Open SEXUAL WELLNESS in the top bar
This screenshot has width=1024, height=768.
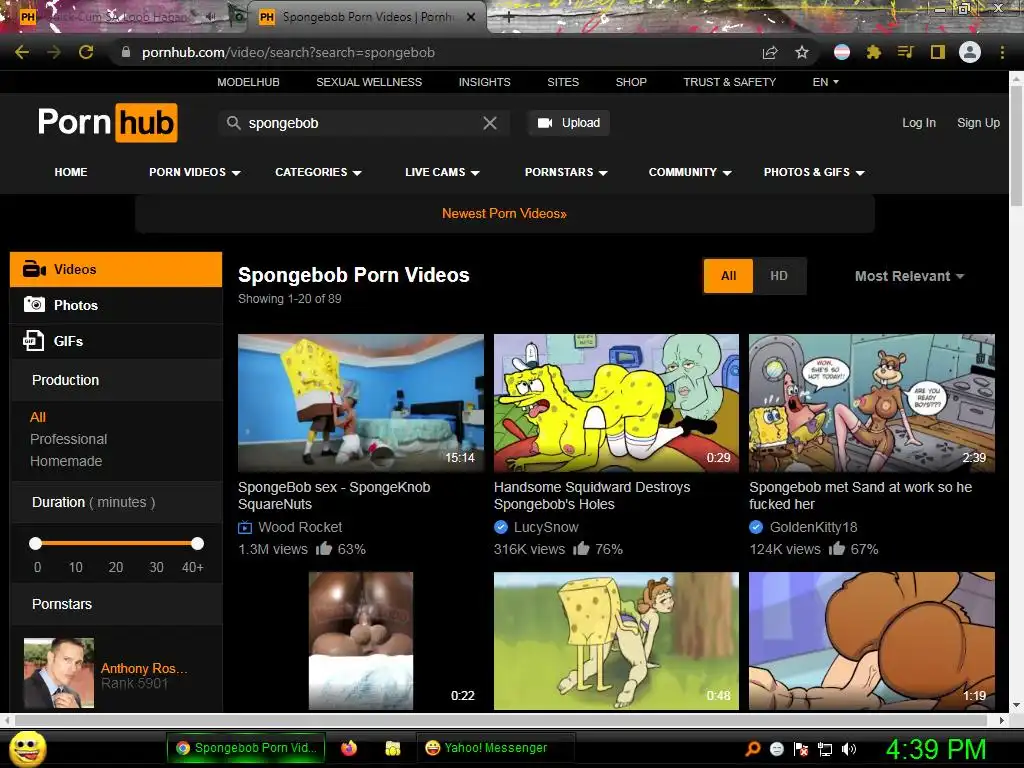[369, 82]
